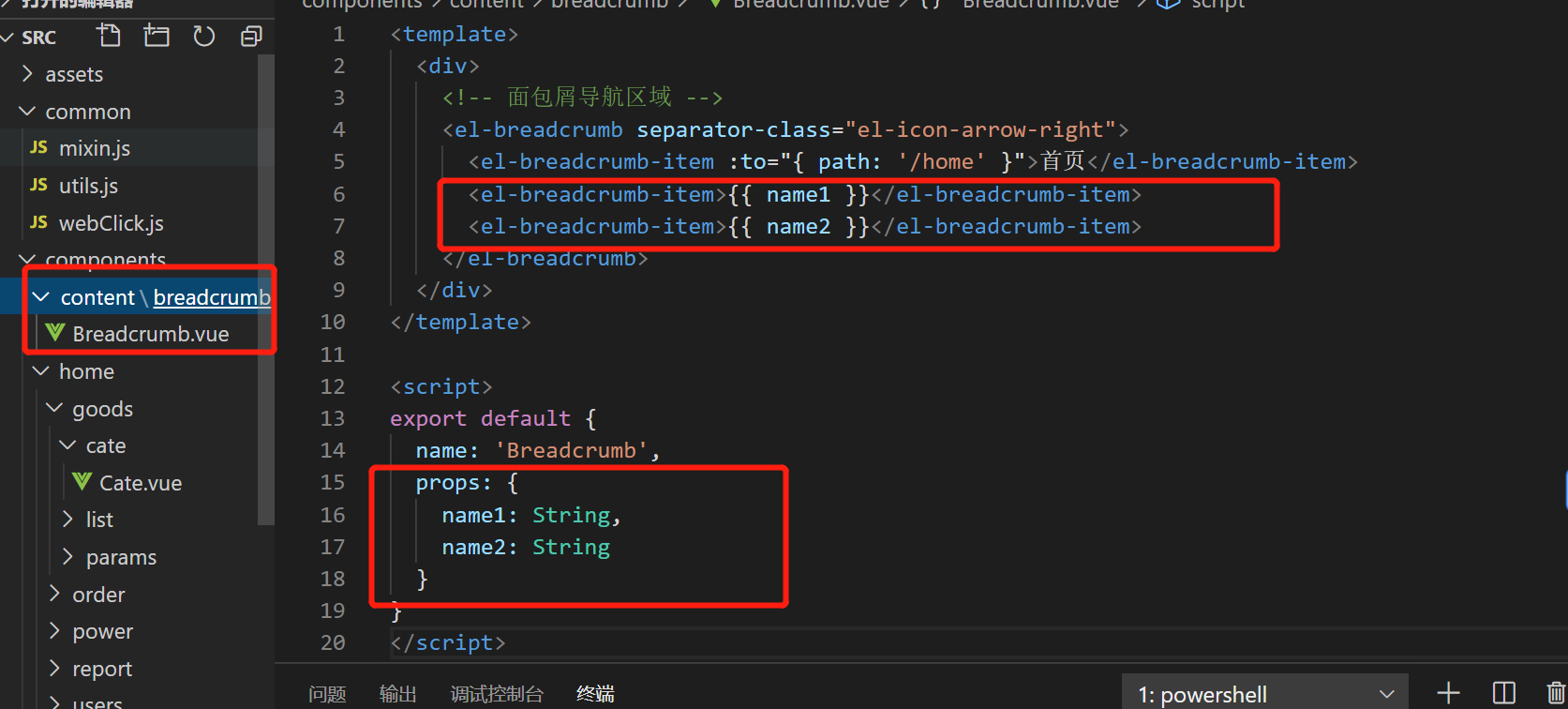Open utils.js file
Image resolution: width=1568 pixels, height=709 pixels.
[x=88, y=186]
